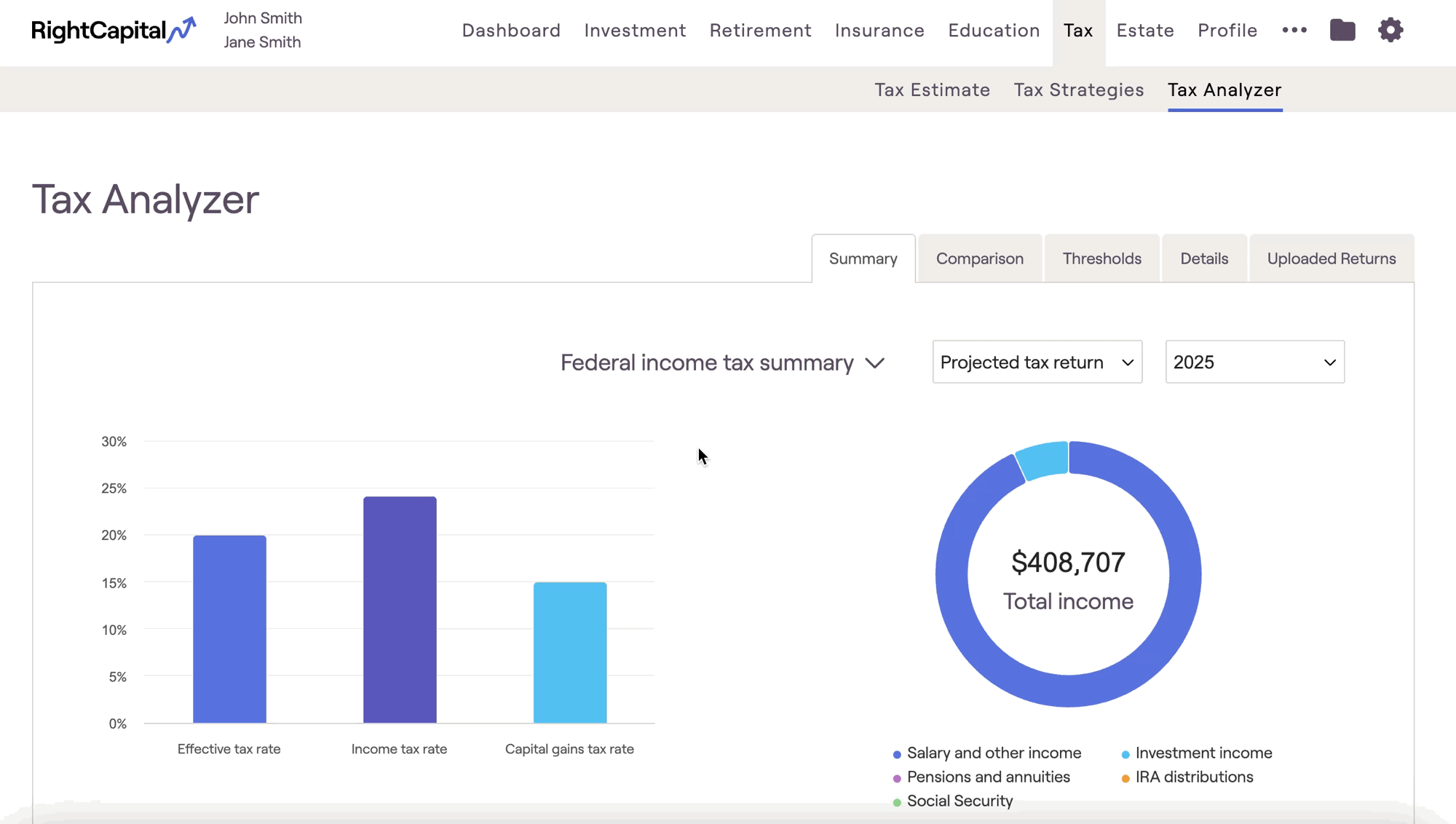Click the light-blue donut chart segment
Screen dimensions: 1456x824
[x=1044, y=459]
